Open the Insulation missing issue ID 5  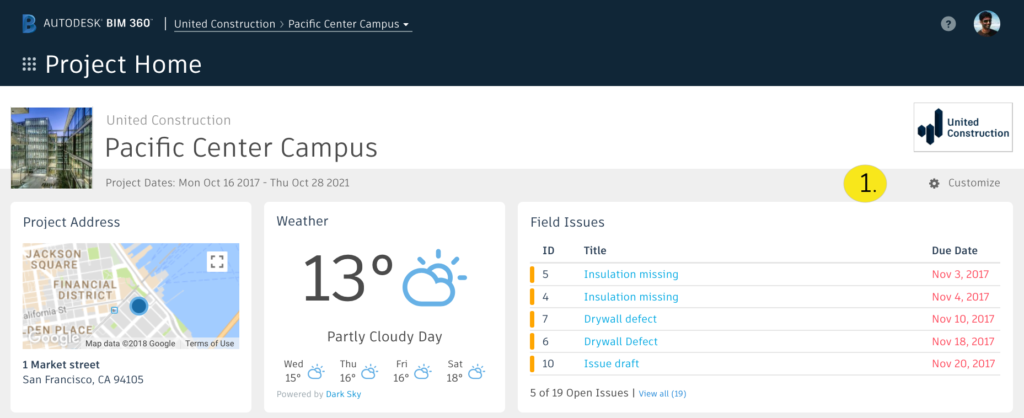click(631, 274)
